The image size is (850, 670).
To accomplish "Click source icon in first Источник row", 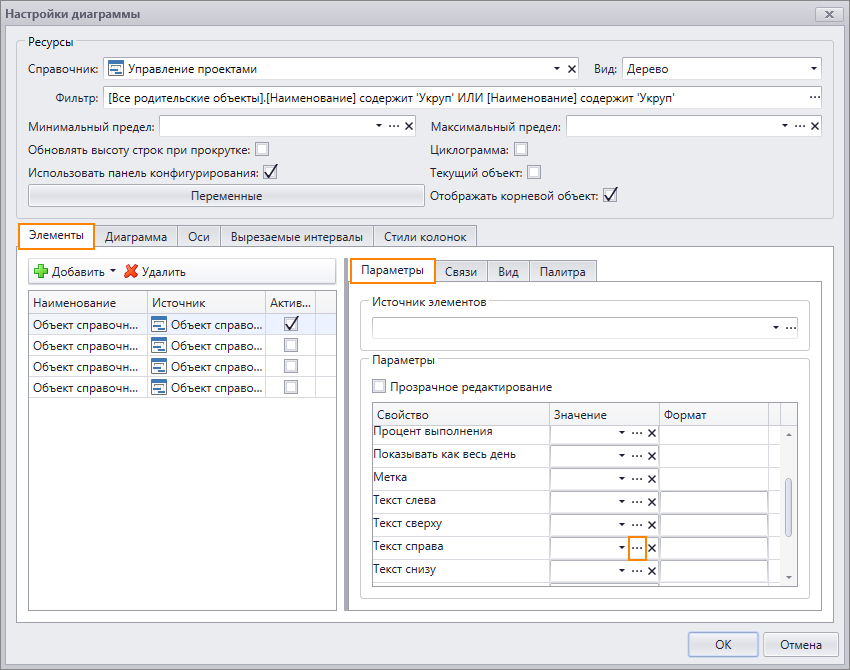I will [159, 325].
